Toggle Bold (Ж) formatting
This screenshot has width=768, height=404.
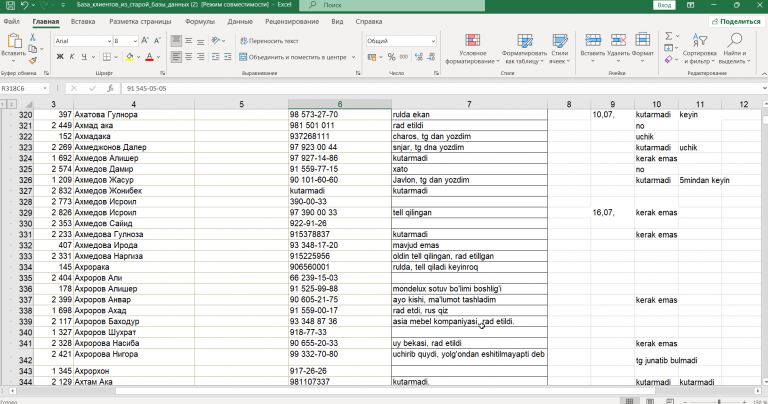pyautogui.click(x=60, y=57)
